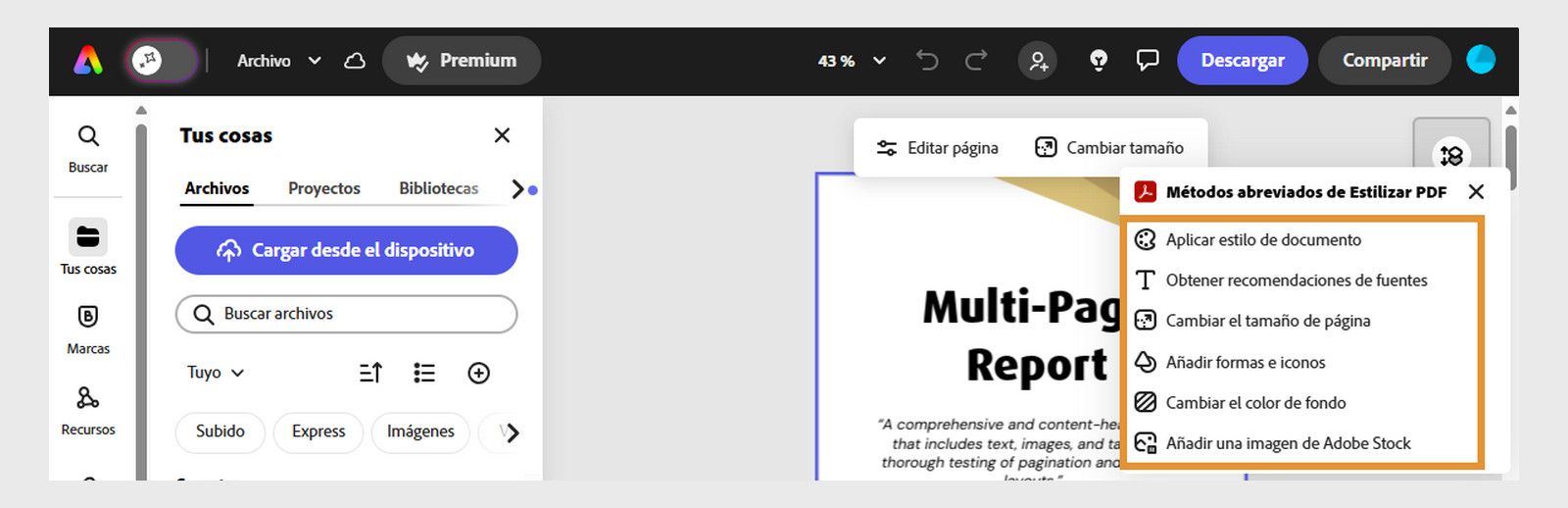Click the PDF styling shortcuts icon button
This screenshot has width=1568, height=508.
[x=1451, y=154]
